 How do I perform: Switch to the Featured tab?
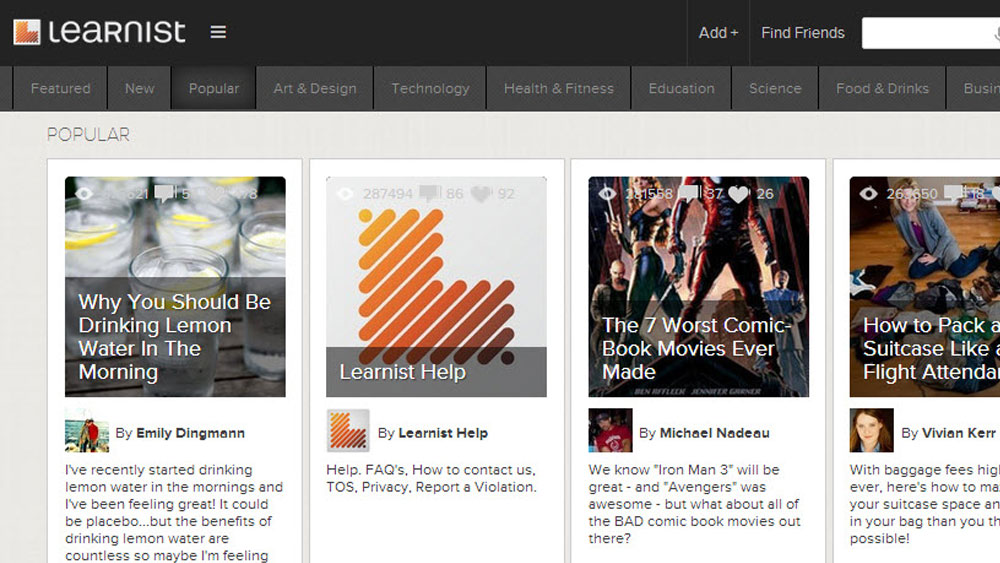pos(60,88)
